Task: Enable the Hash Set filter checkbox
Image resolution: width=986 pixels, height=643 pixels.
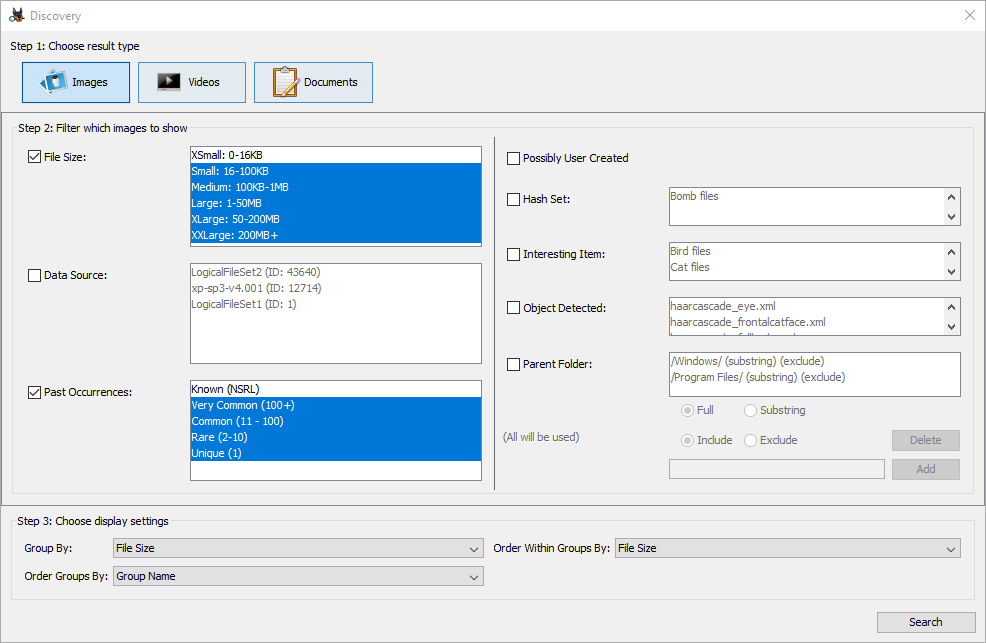Action: click(513, 199)
